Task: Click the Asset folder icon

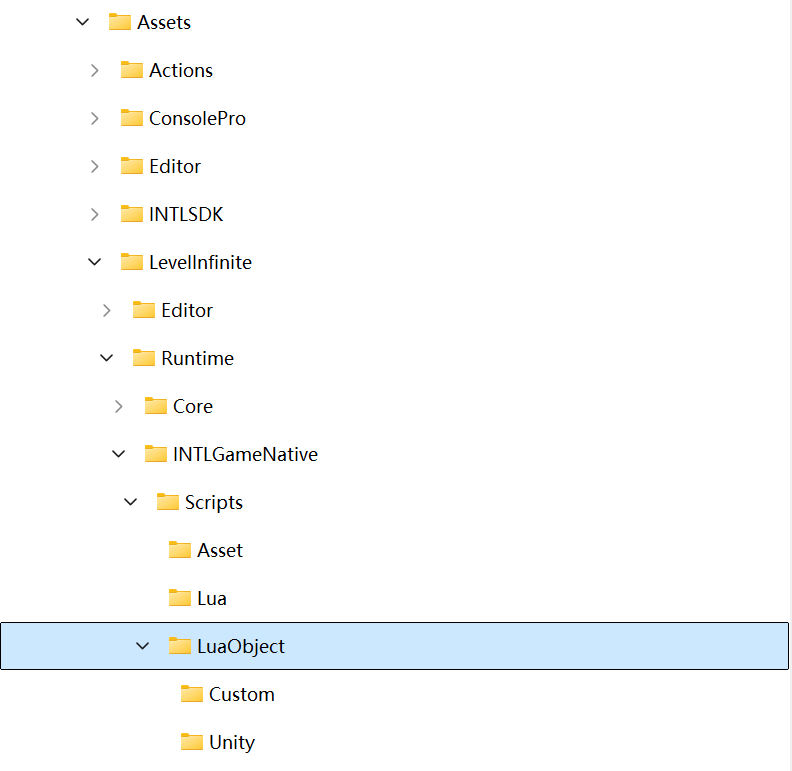Action: pos(180,550)
